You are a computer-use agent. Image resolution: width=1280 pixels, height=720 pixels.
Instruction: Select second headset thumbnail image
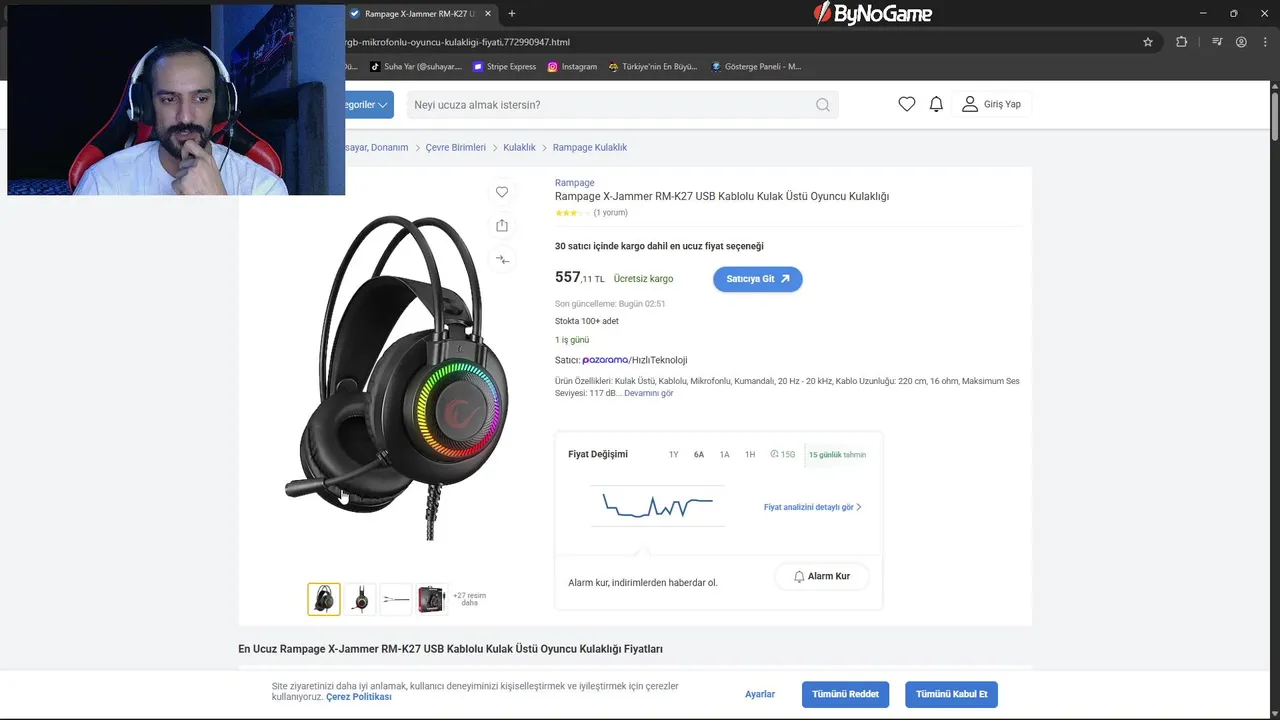click(x=360, y=599)
